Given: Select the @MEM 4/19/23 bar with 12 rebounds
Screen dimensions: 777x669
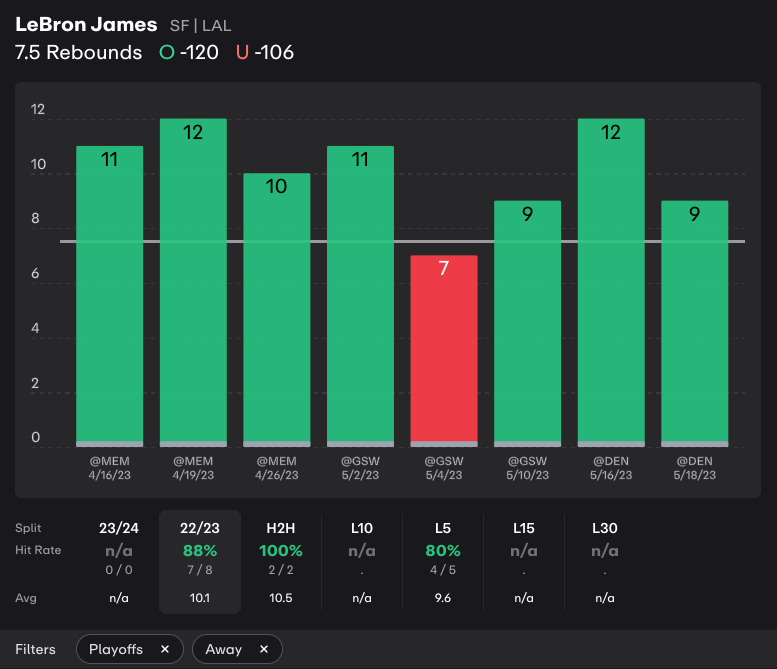Looking at the screenshot, I should tap(193, 282).
